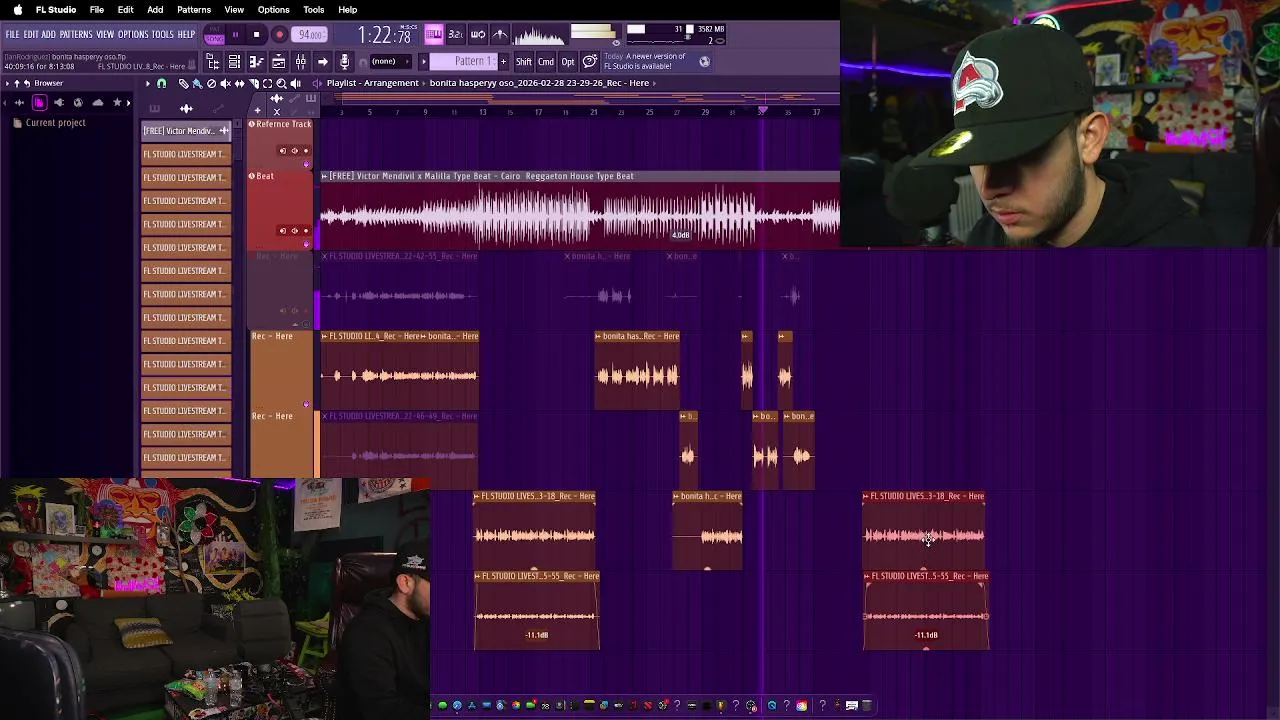This screenshot has width=1280, height=720.
Task: Click the master volume meter bars
Action: tap(595, 31)
